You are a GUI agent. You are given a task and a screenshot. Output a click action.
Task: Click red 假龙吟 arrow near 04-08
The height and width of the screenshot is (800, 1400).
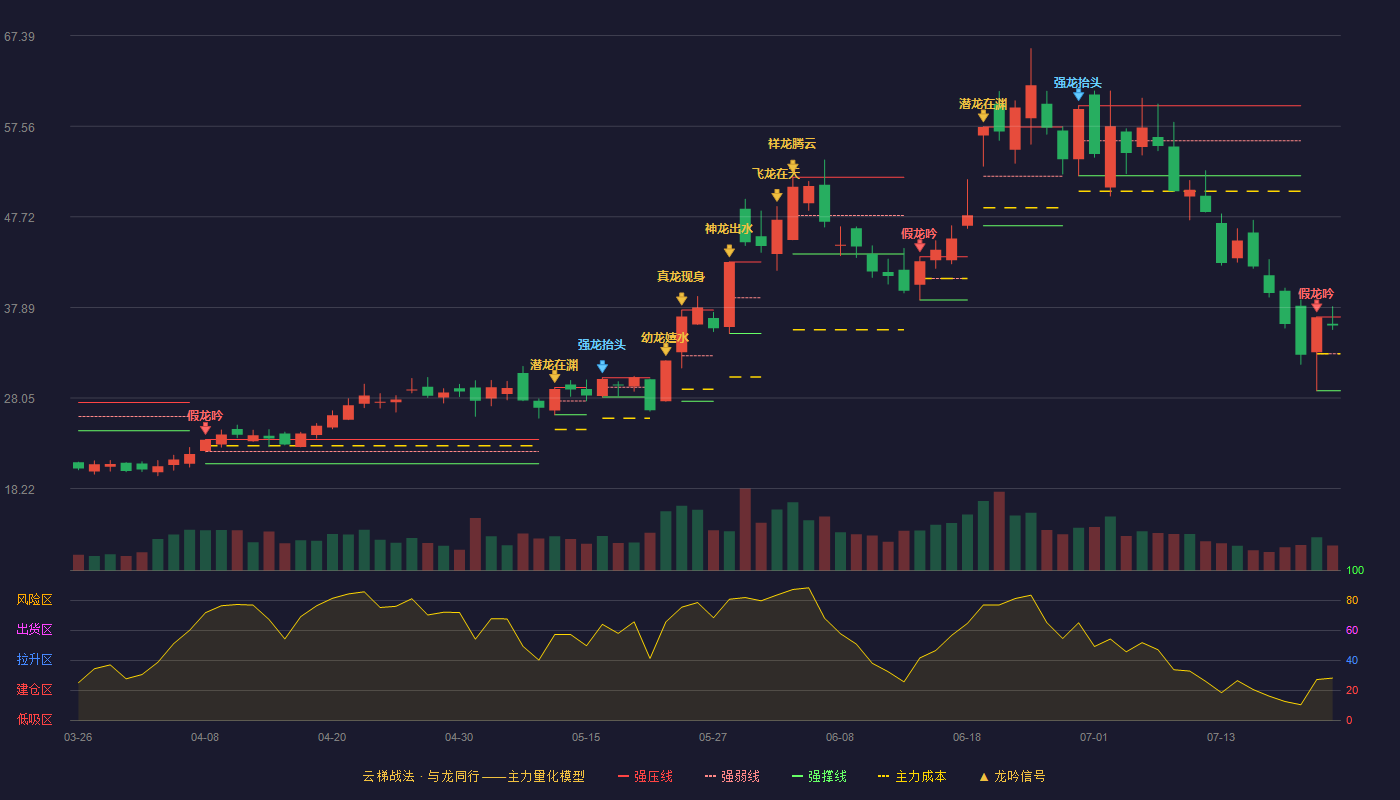205,428
